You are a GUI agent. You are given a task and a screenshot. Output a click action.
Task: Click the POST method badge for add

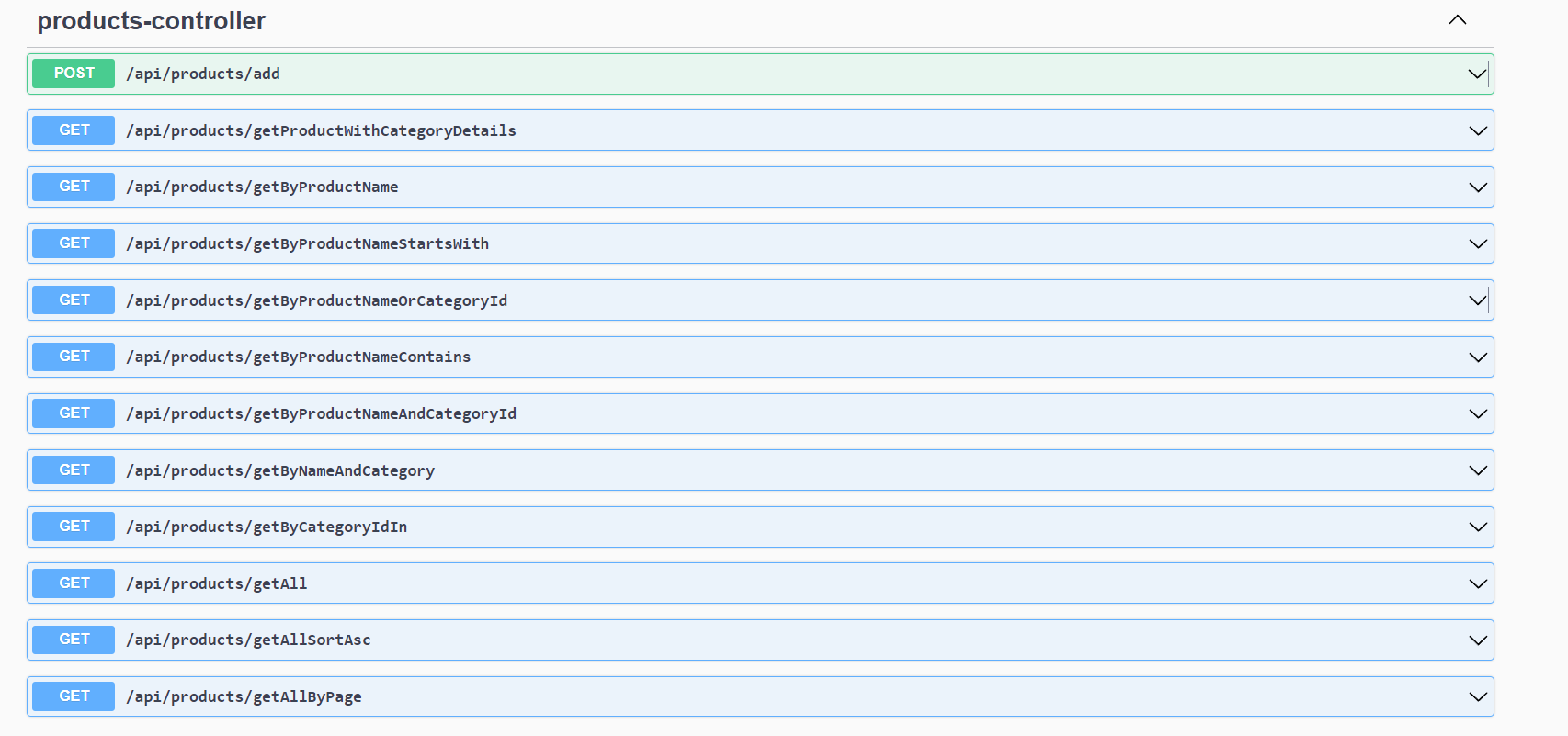[74, 74]
